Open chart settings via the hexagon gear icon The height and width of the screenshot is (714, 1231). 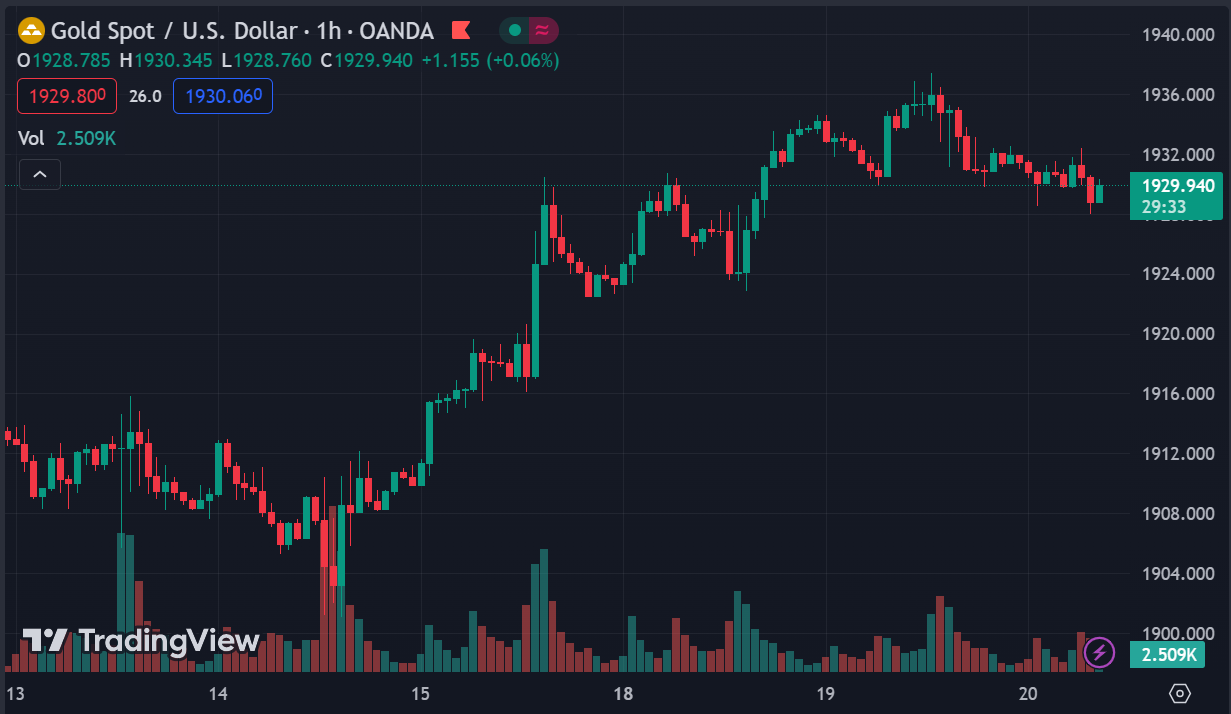pyautogui.click(x=1180, y=693)
